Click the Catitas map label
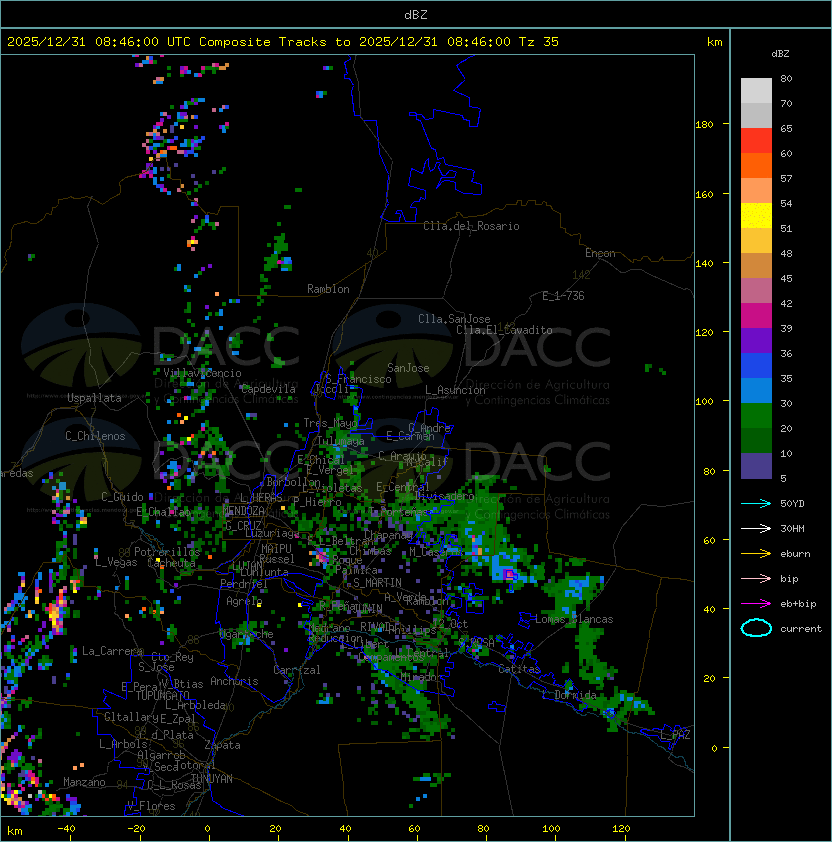The image size is (832, 842). click(519, 669)
